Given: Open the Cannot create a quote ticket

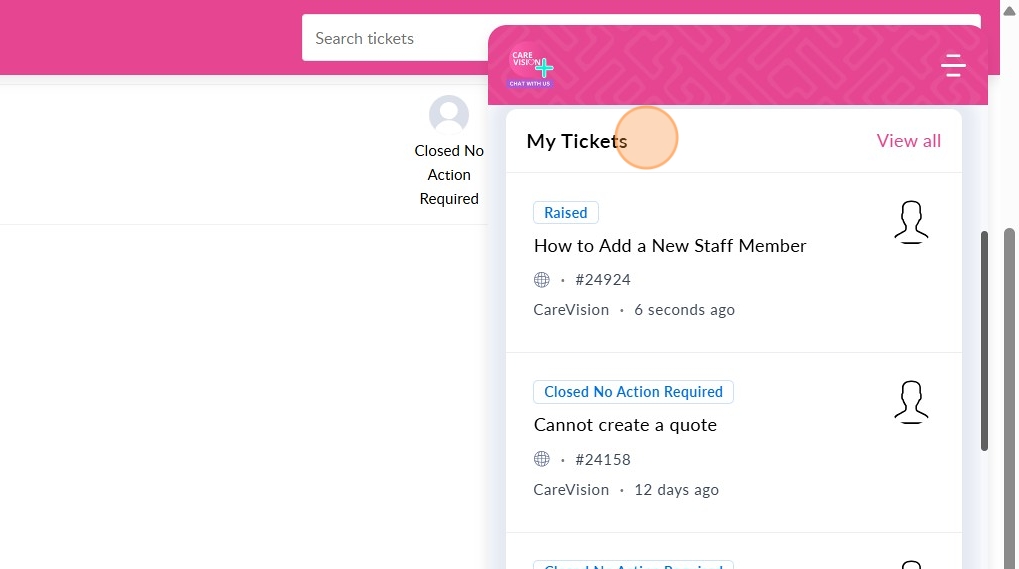Looking at the screenshot, I should 625,425.
